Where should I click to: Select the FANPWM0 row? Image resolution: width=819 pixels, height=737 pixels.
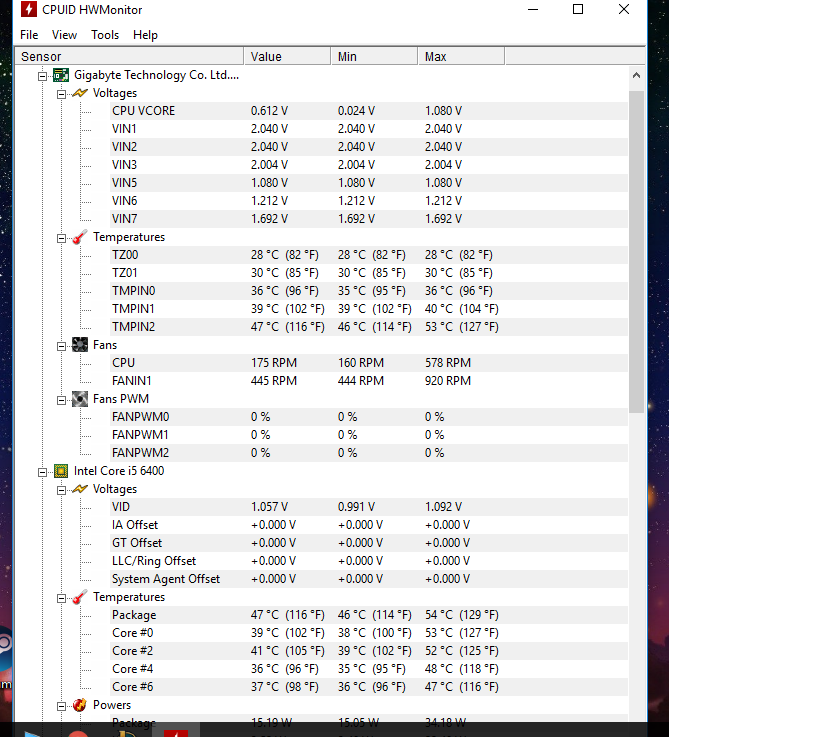368,417
